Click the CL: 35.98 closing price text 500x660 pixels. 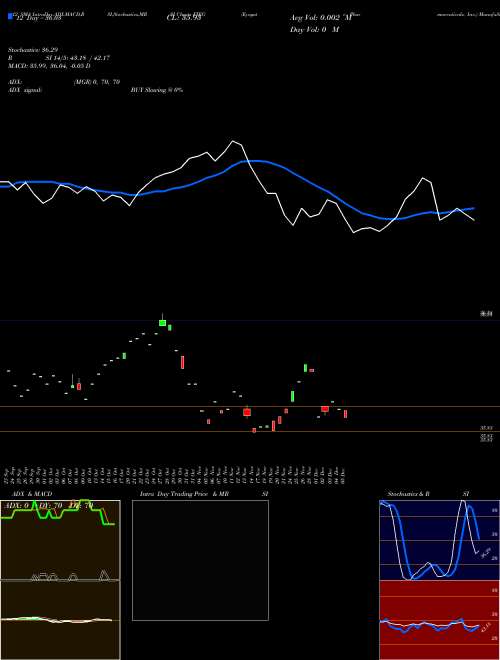[184, 18]
